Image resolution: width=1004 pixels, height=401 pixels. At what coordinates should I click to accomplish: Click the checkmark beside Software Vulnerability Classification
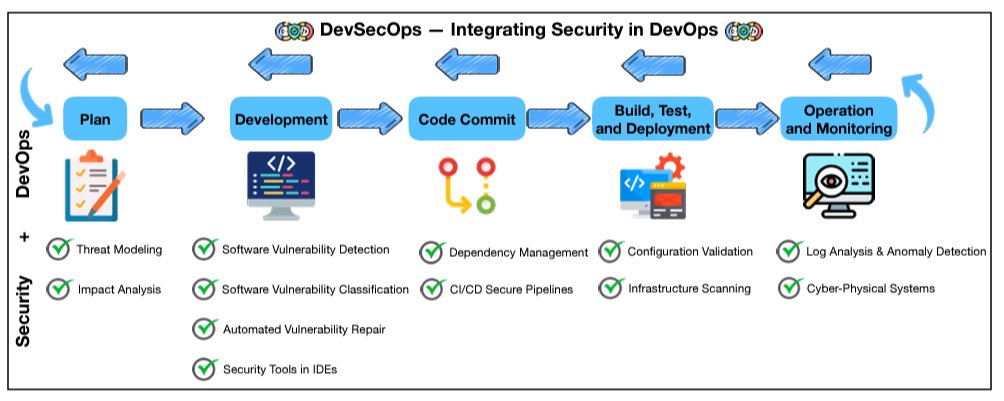[205, 288]
